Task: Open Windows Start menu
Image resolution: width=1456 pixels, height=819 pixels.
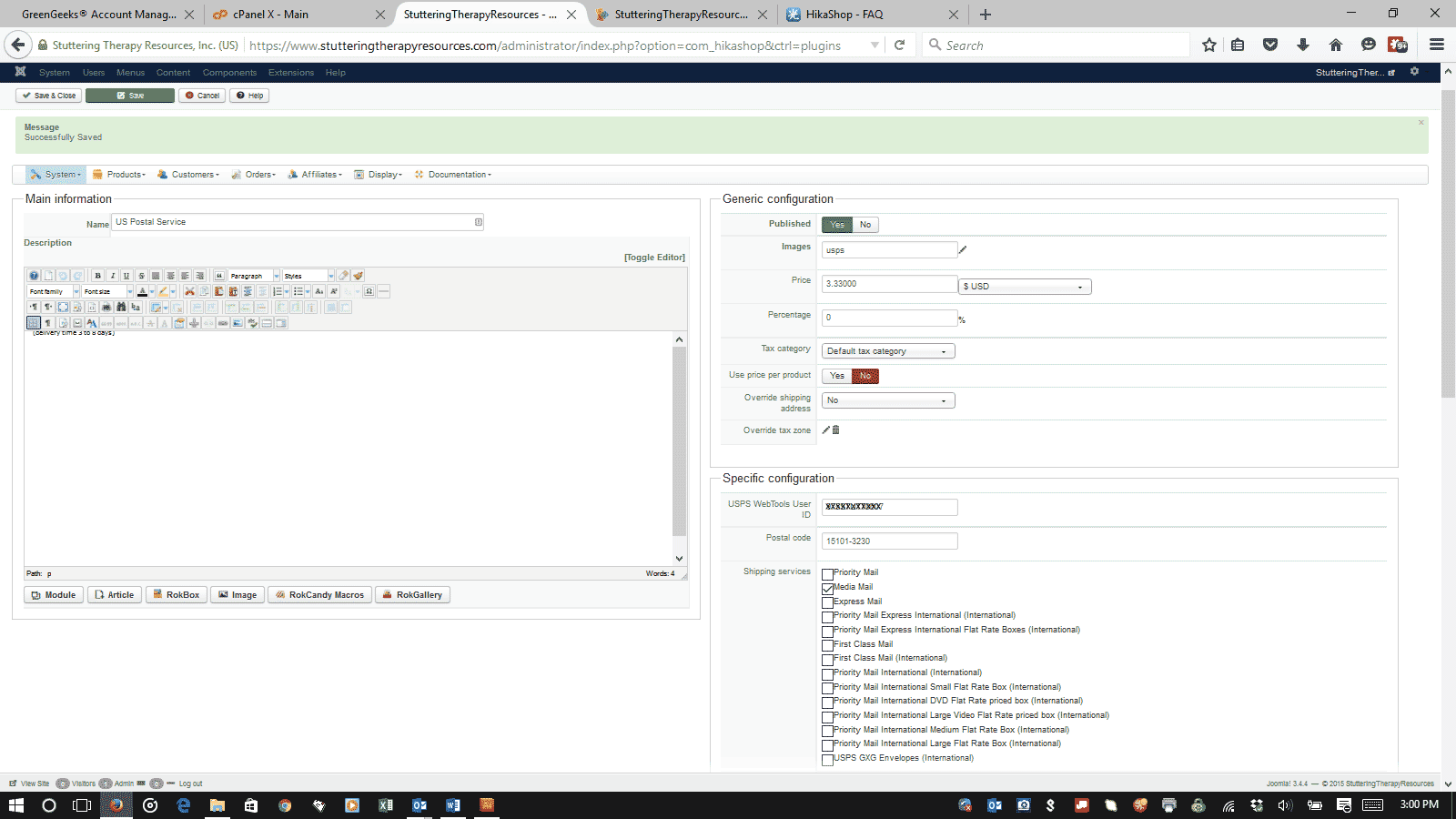Action: pos(16,805)
